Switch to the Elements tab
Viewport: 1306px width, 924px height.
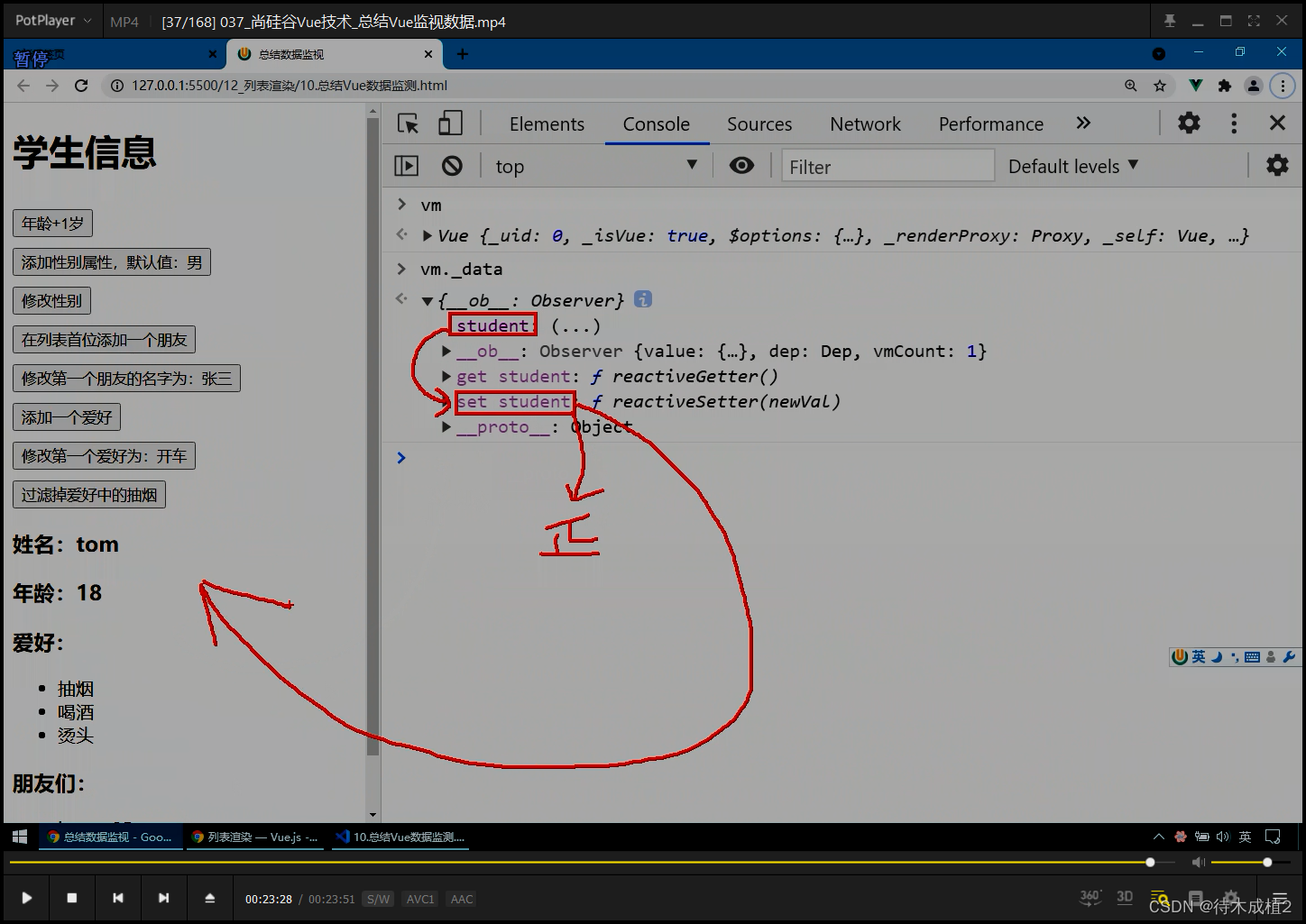click(547, 124)
